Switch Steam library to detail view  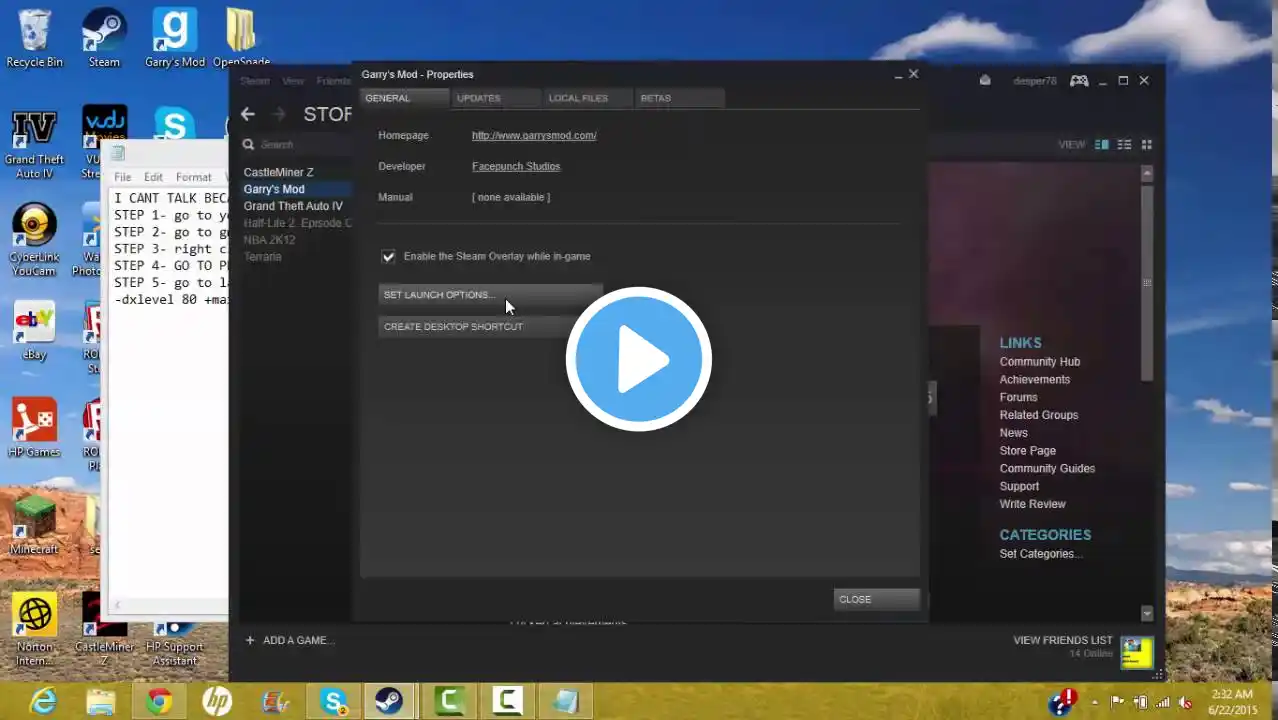[1101, 144]
